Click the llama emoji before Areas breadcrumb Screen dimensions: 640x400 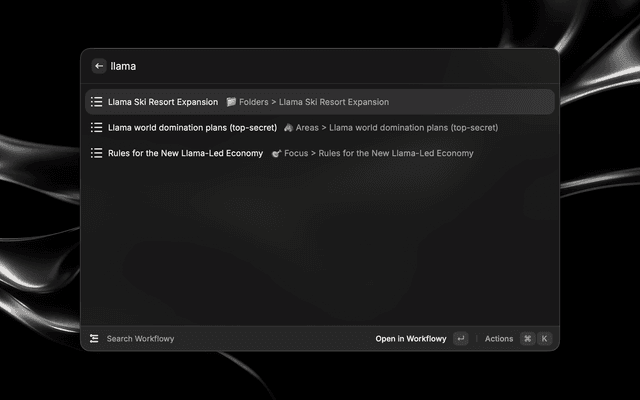(288, 127)
